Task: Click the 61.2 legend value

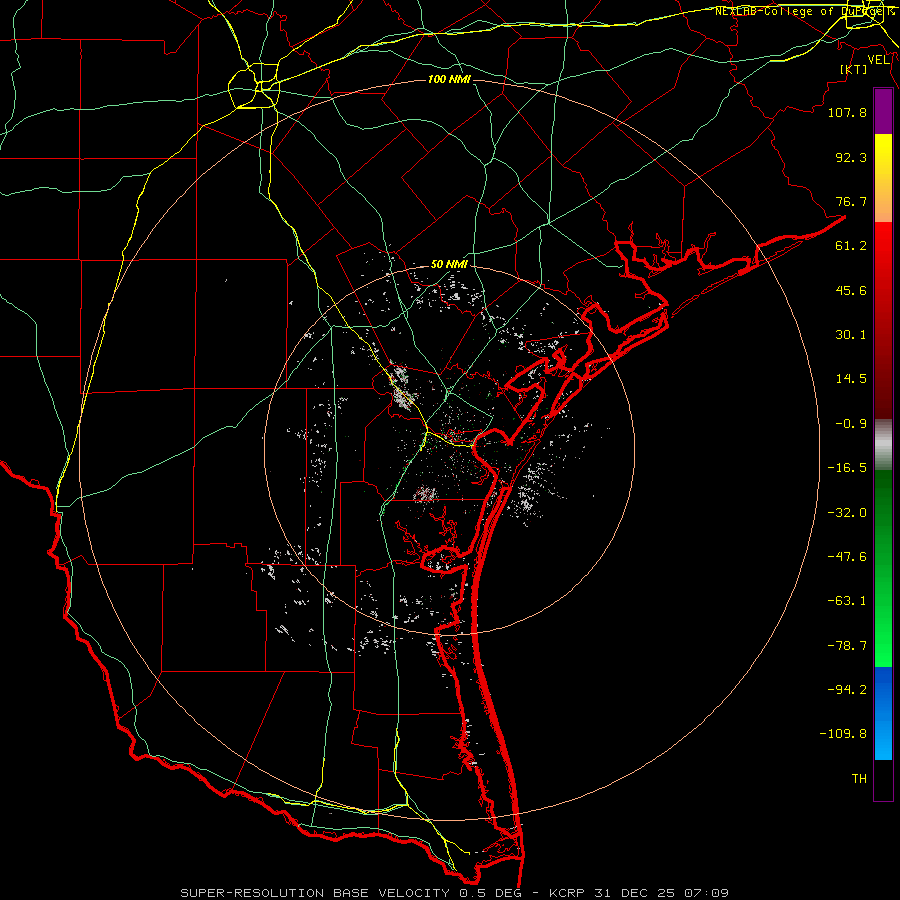Action: coord(851,246)
